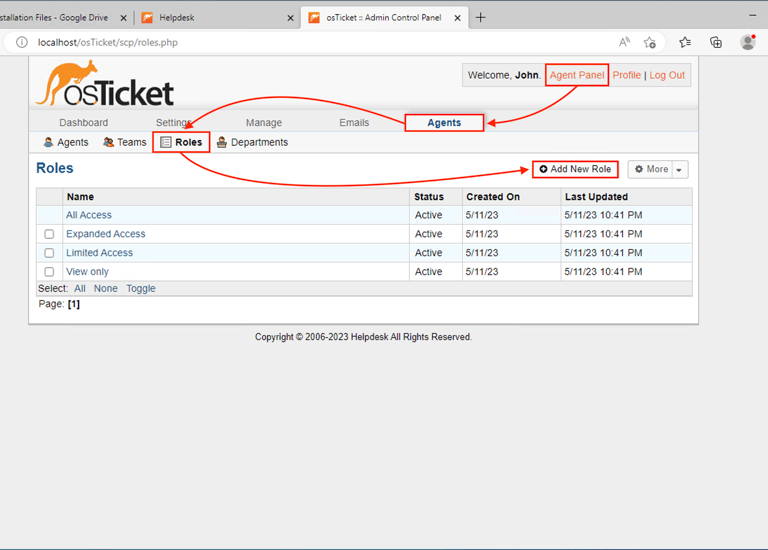The image size is (768, 550).
Task: Click page number [1]
Action: [73, 304]
